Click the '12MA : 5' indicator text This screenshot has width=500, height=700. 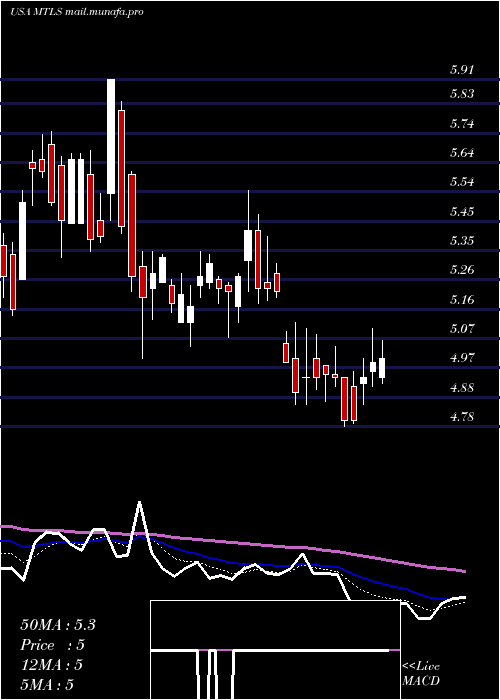pyautogui.click(x=51, y=665)
